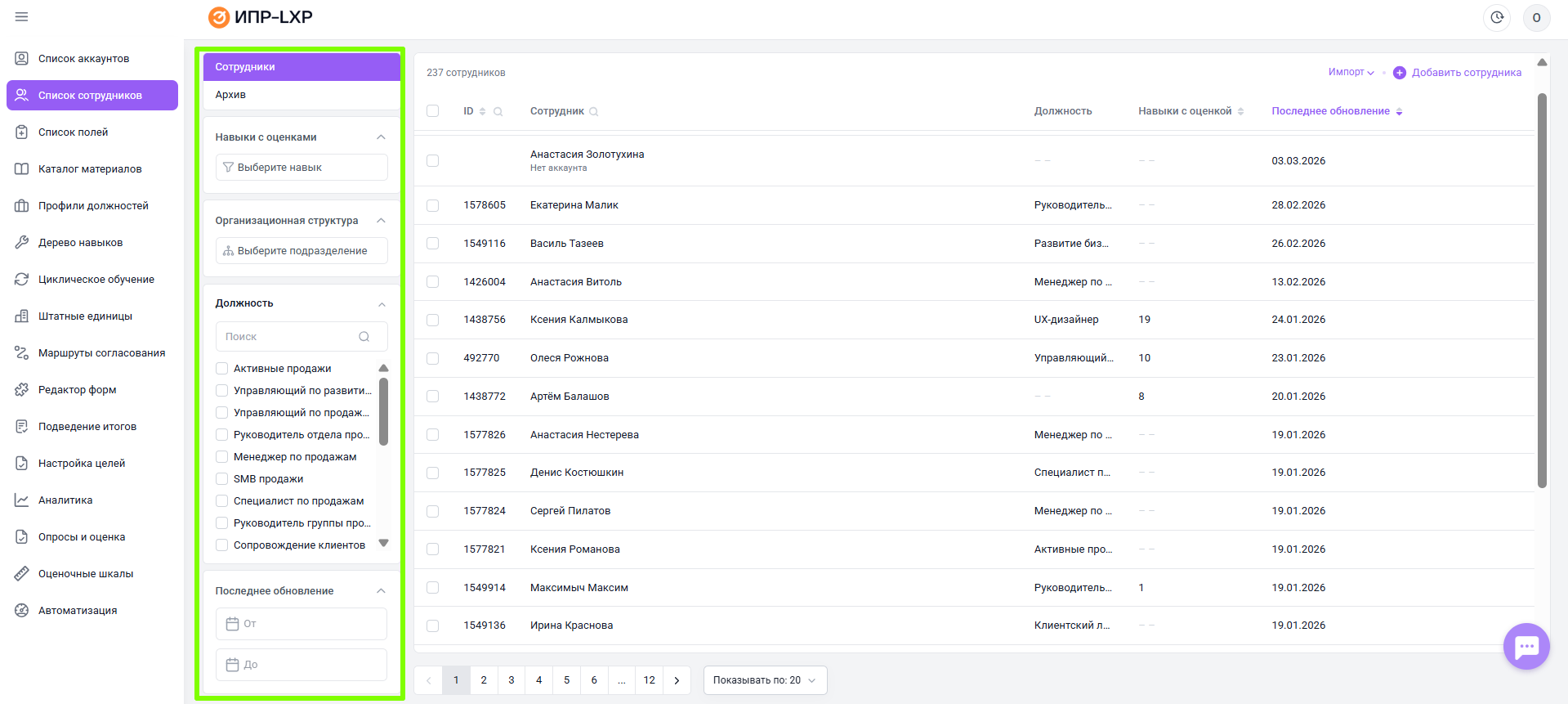Click the Редактор форм puzzle icon
The height and width of the screenshot is (704, 1568).
coord(22,390)
